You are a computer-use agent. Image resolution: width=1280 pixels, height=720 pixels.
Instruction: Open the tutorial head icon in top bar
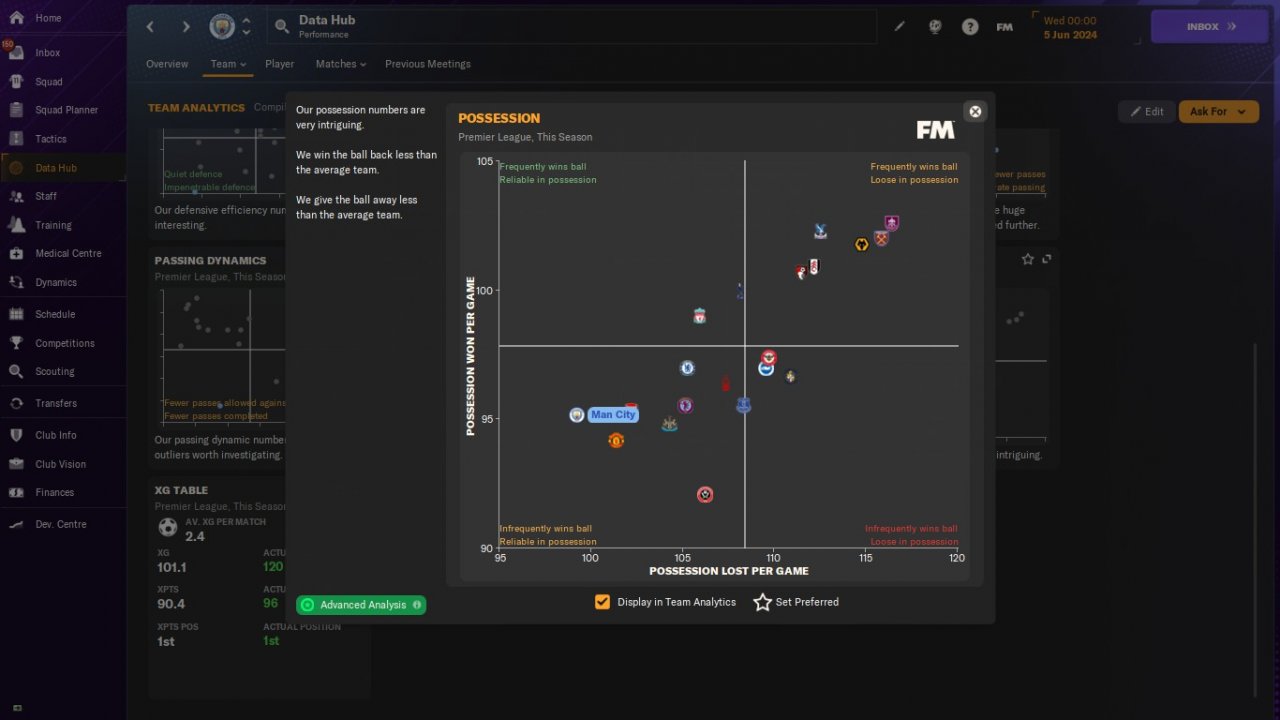[x=935, y=27]
